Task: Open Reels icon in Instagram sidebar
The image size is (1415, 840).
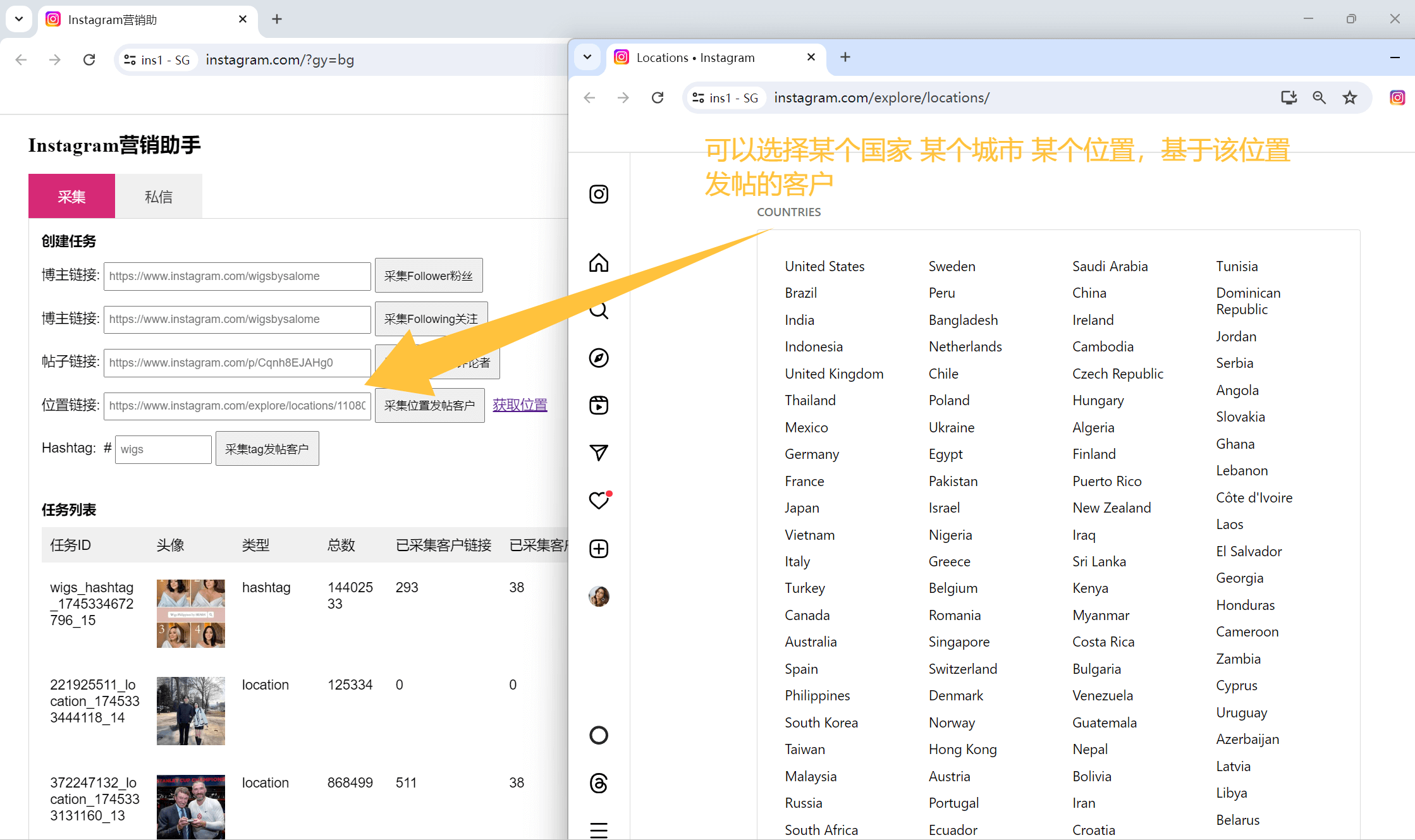Action: click(599, 405)
